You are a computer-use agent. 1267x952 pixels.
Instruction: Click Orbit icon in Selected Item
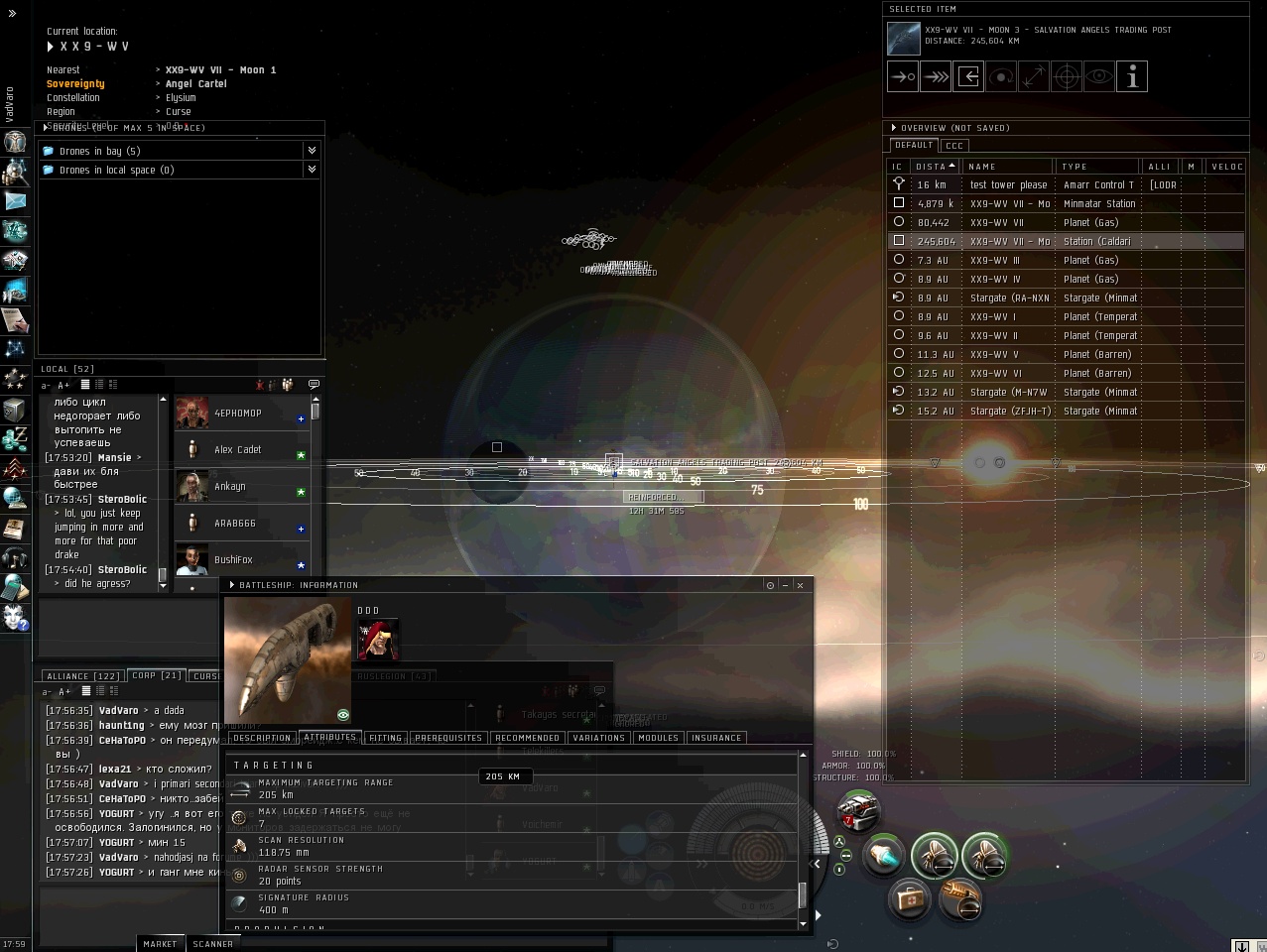[1001, 76]
